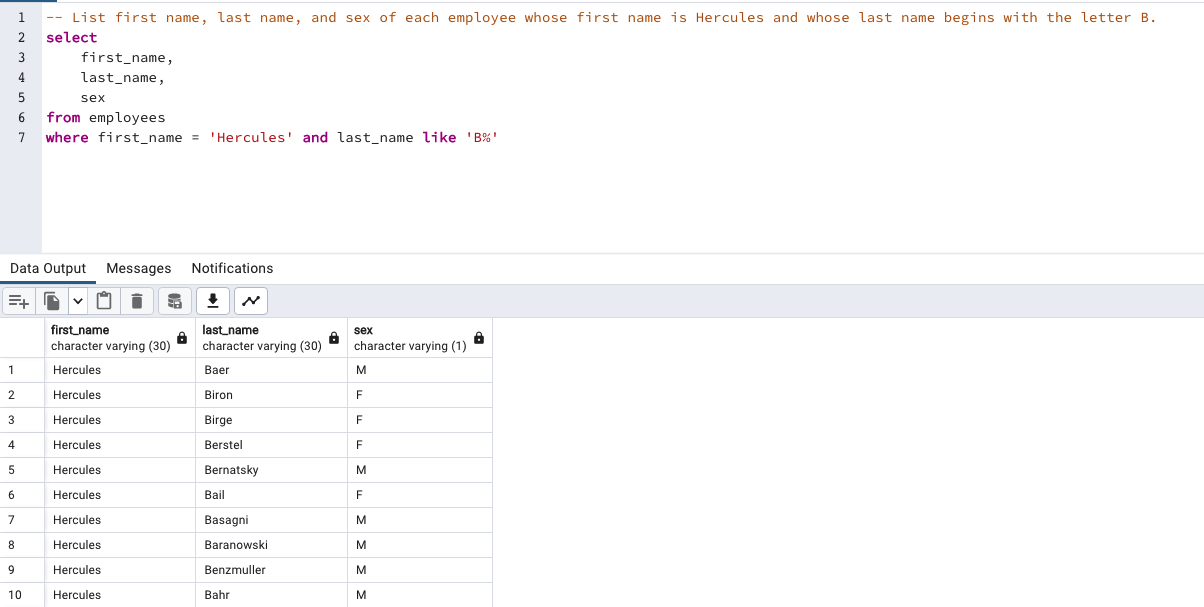
Task: Click the first_name column header lock indicator
Action: coord(181,338)
